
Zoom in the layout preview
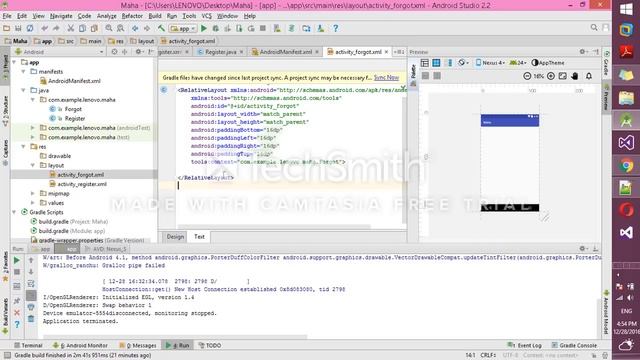551,76
